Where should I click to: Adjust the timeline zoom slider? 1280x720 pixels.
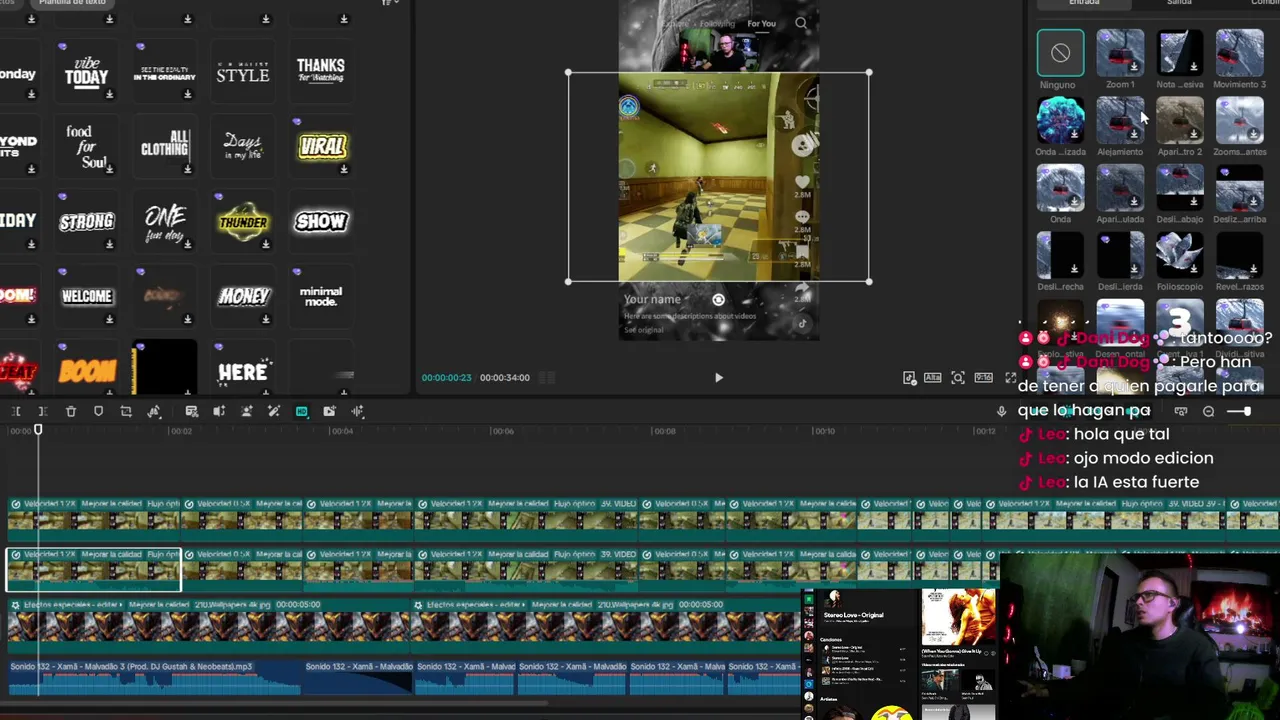pos(1239,411)
